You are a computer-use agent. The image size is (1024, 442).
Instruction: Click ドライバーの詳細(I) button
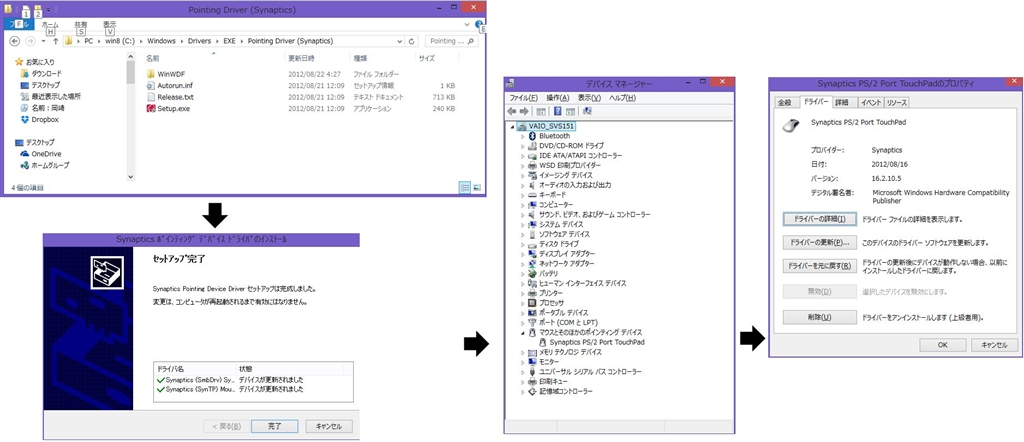coord(819,219)
